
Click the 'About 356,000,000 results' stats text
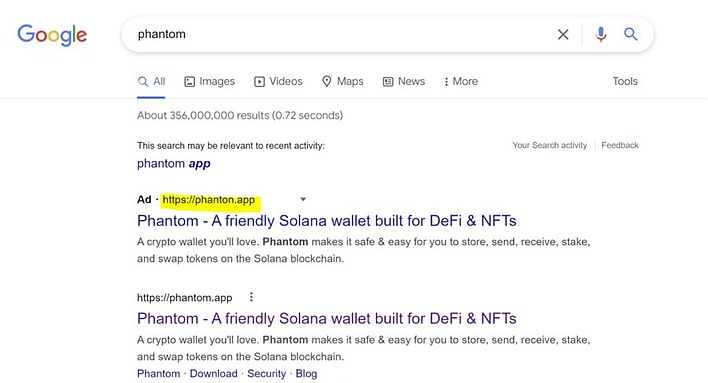pyautogui.click(x=240, y=116)
